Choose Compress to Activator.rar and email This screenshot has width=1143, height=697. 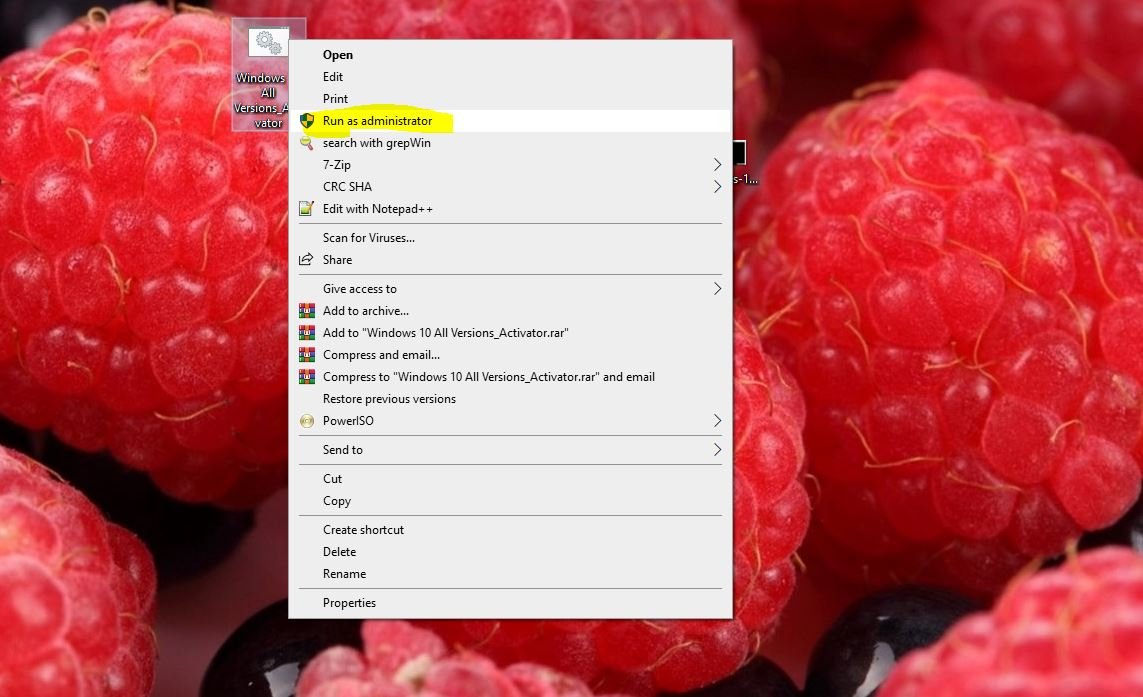tap(510, 377)
